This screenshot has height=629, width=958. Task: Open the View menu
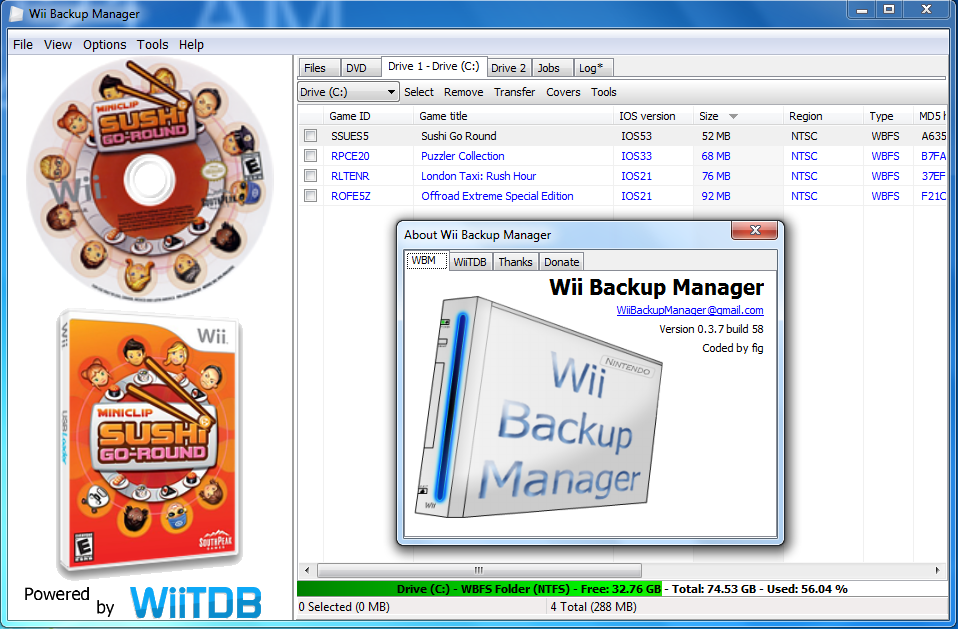point(57,45)
